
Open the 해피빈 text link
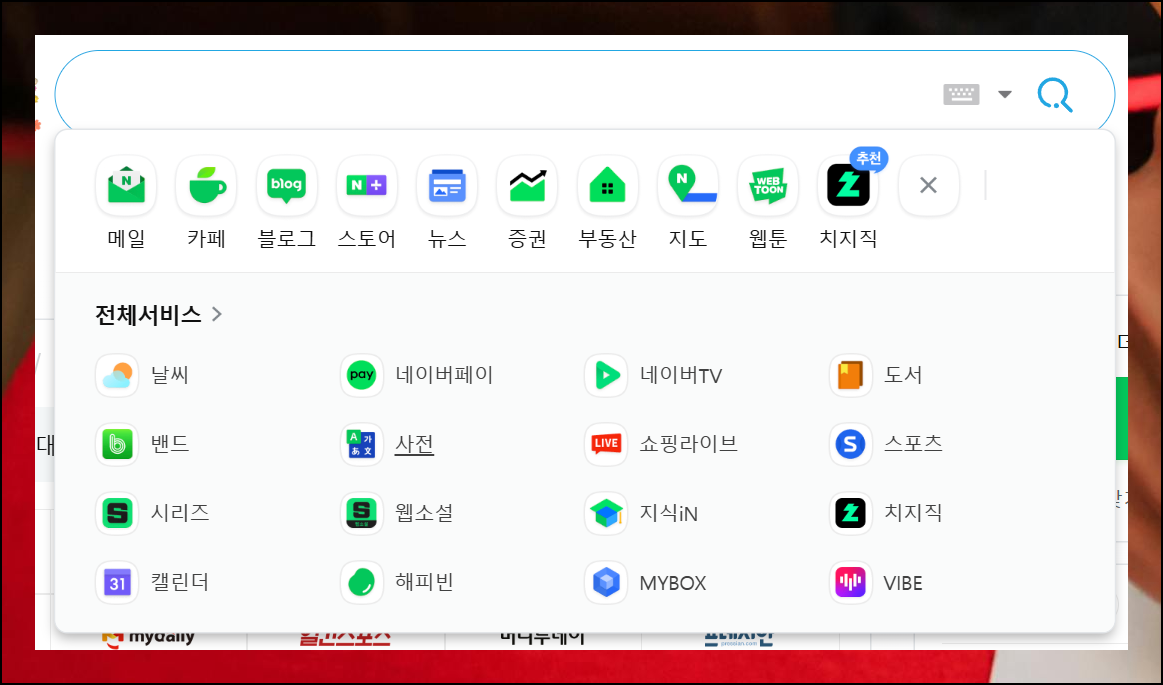424,583
